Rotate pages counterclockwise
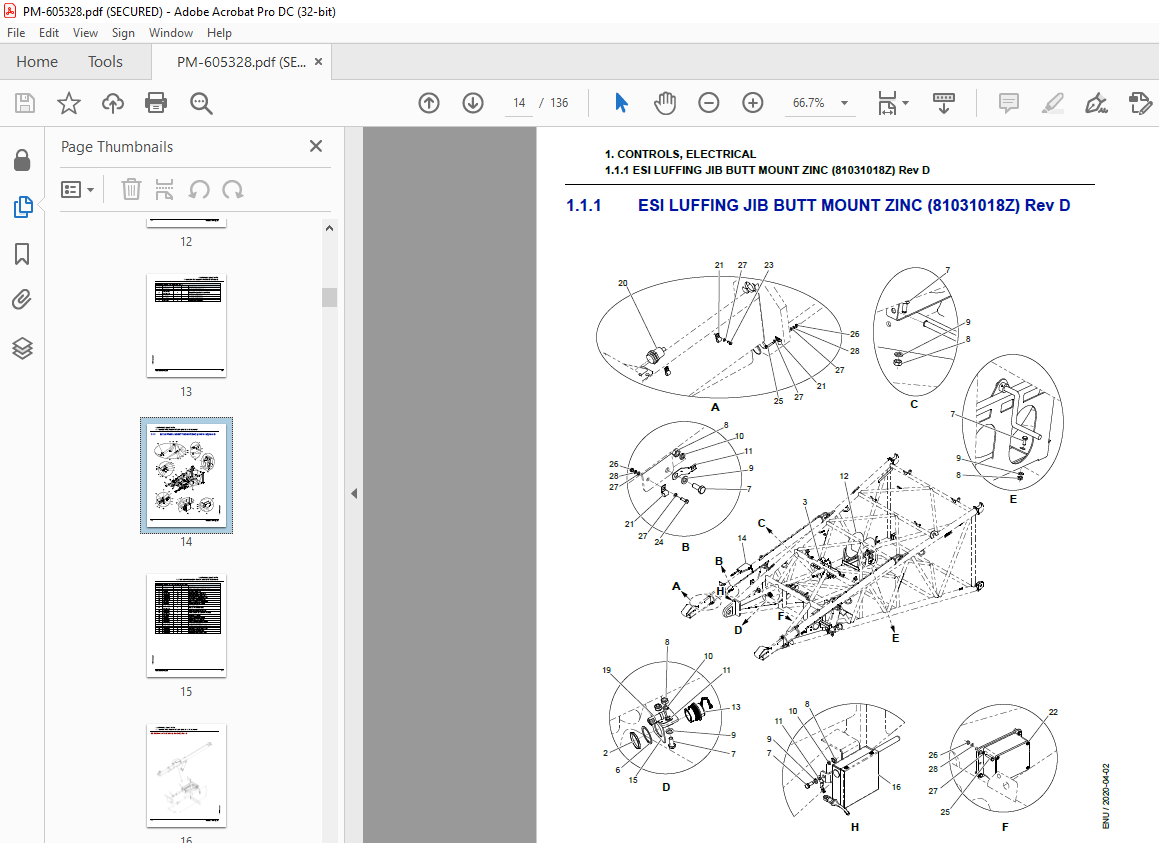1159x843 pixels. 199,189
